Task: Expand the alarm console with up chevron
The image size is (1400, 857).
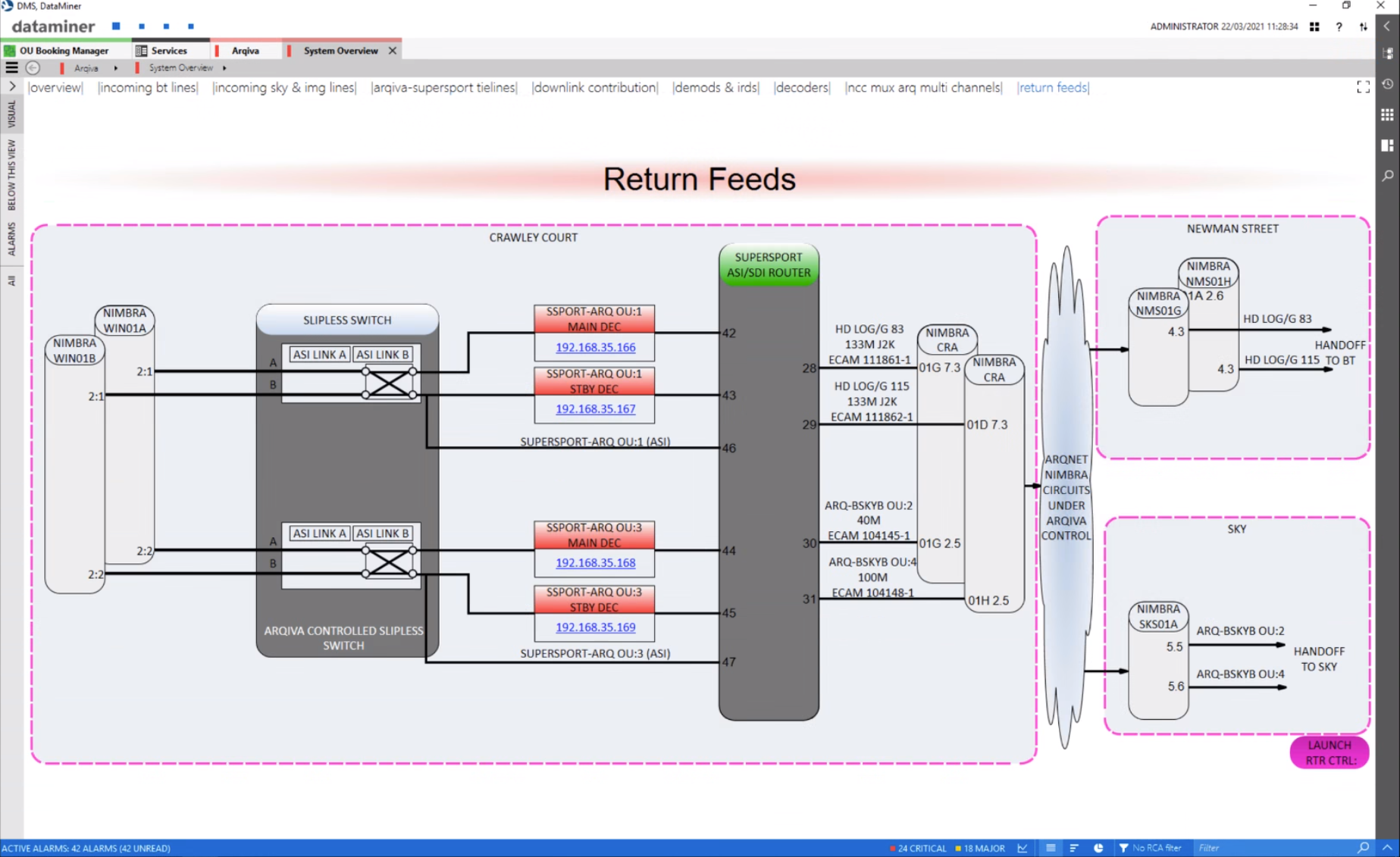Action: 1387,848
